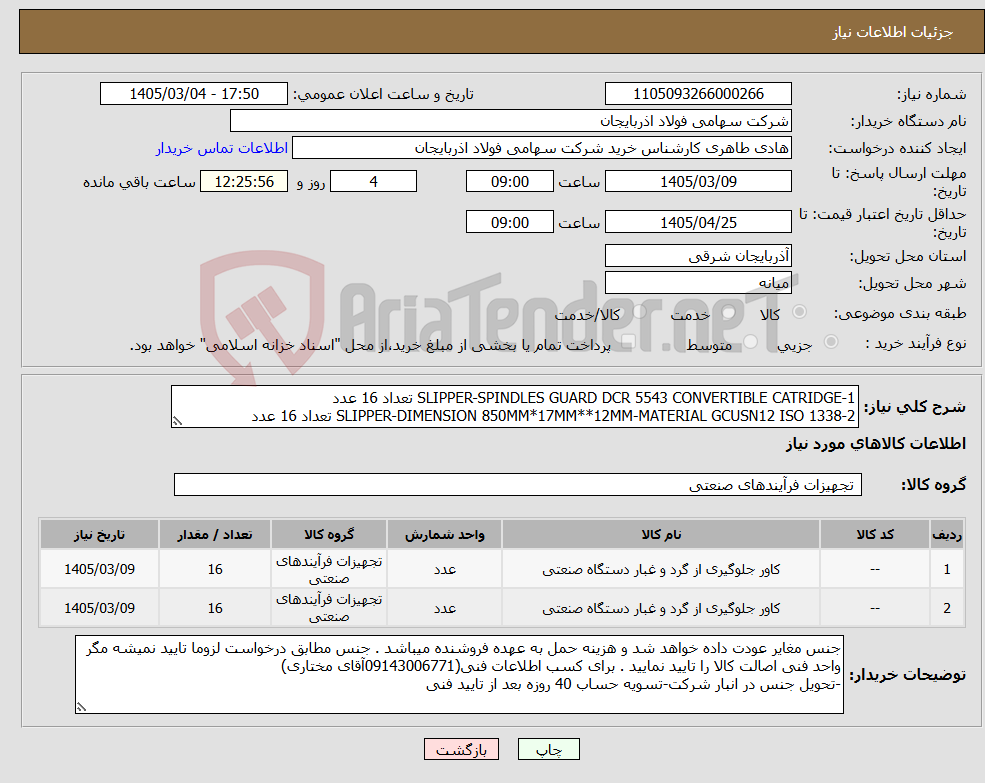The height and width of the screenshot is (783, 985).
Task: Click goods group cell in row 2
Action: [x=329, y=608]
